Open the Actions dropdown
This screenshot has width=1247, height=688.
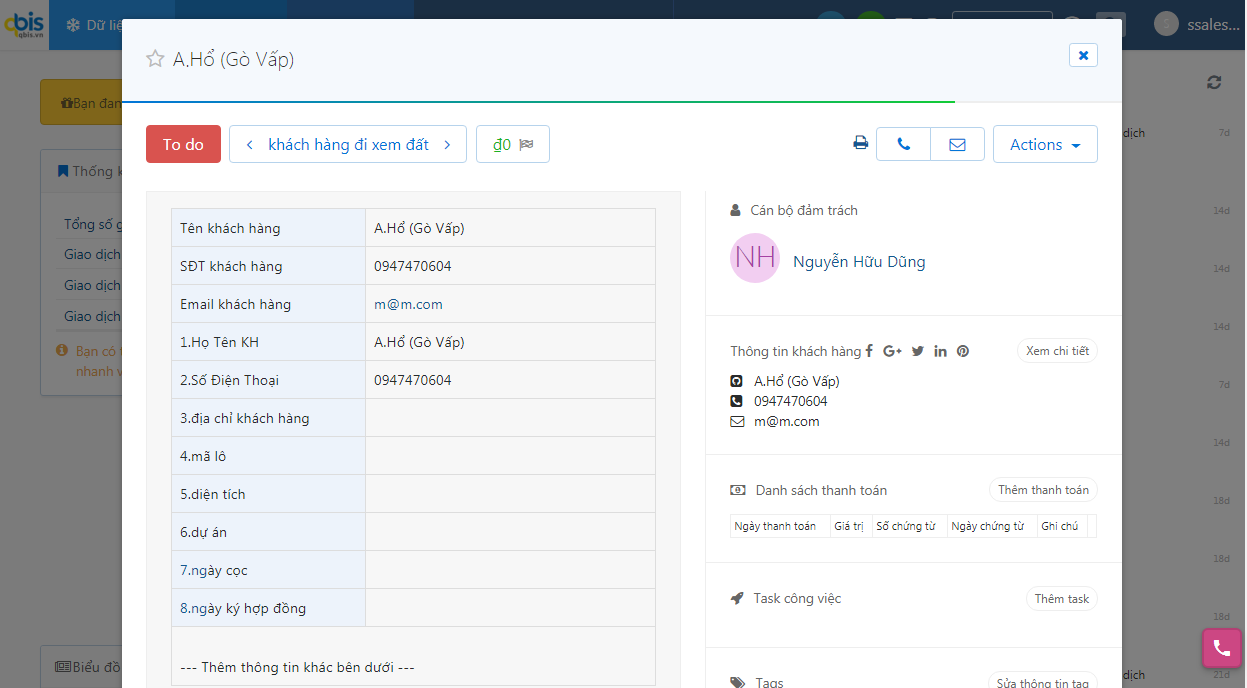coord(1045,144)
